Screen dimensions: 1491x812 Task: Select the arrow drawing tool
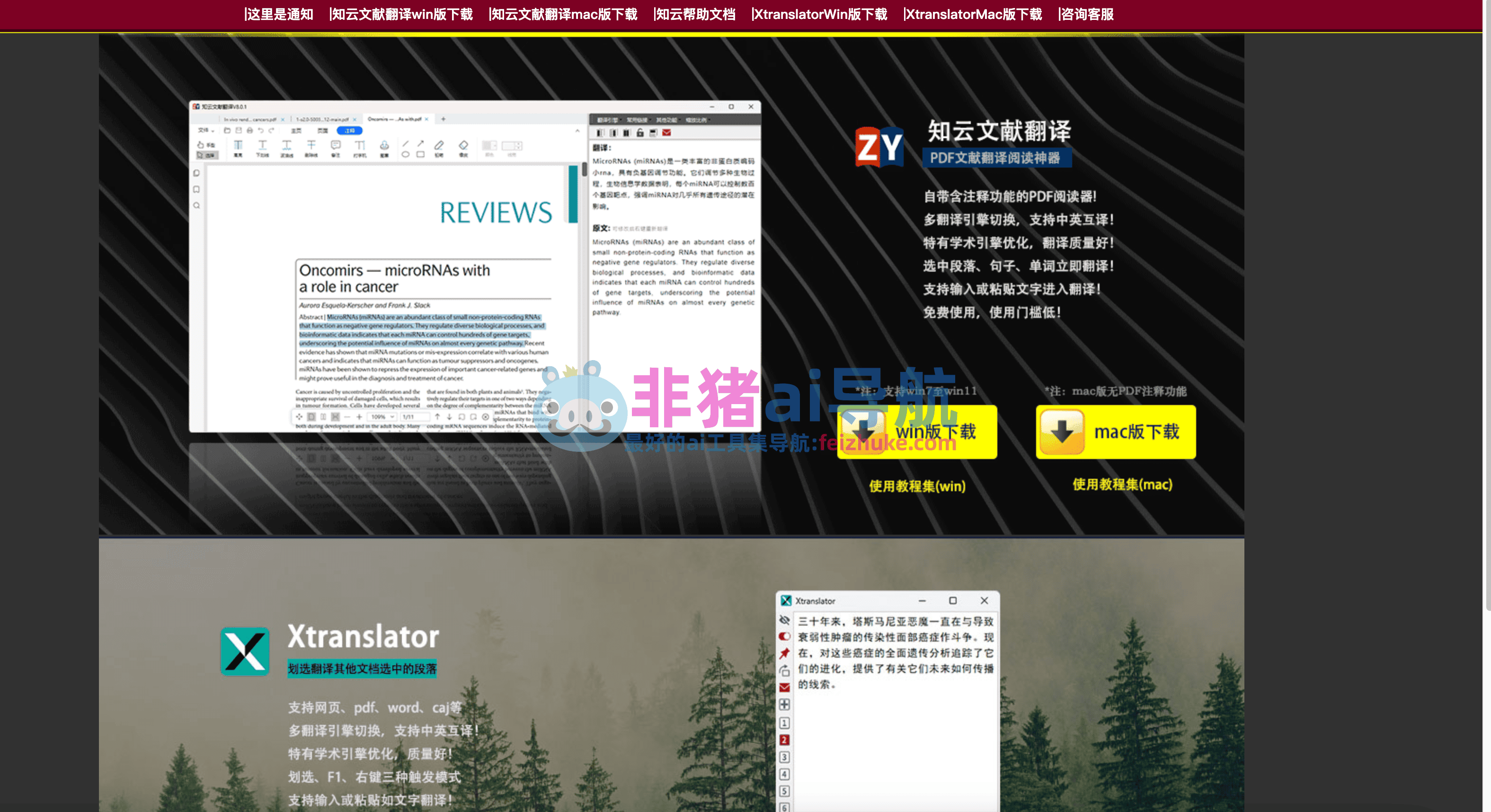[x=421, y=143]
